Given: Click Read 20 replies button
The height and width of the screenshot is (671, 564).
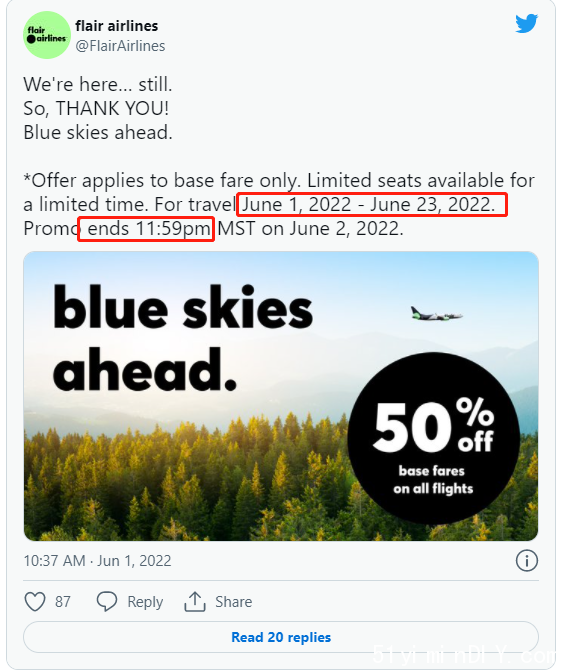Looking at the screenshot, I should click(x=281, y=637).
